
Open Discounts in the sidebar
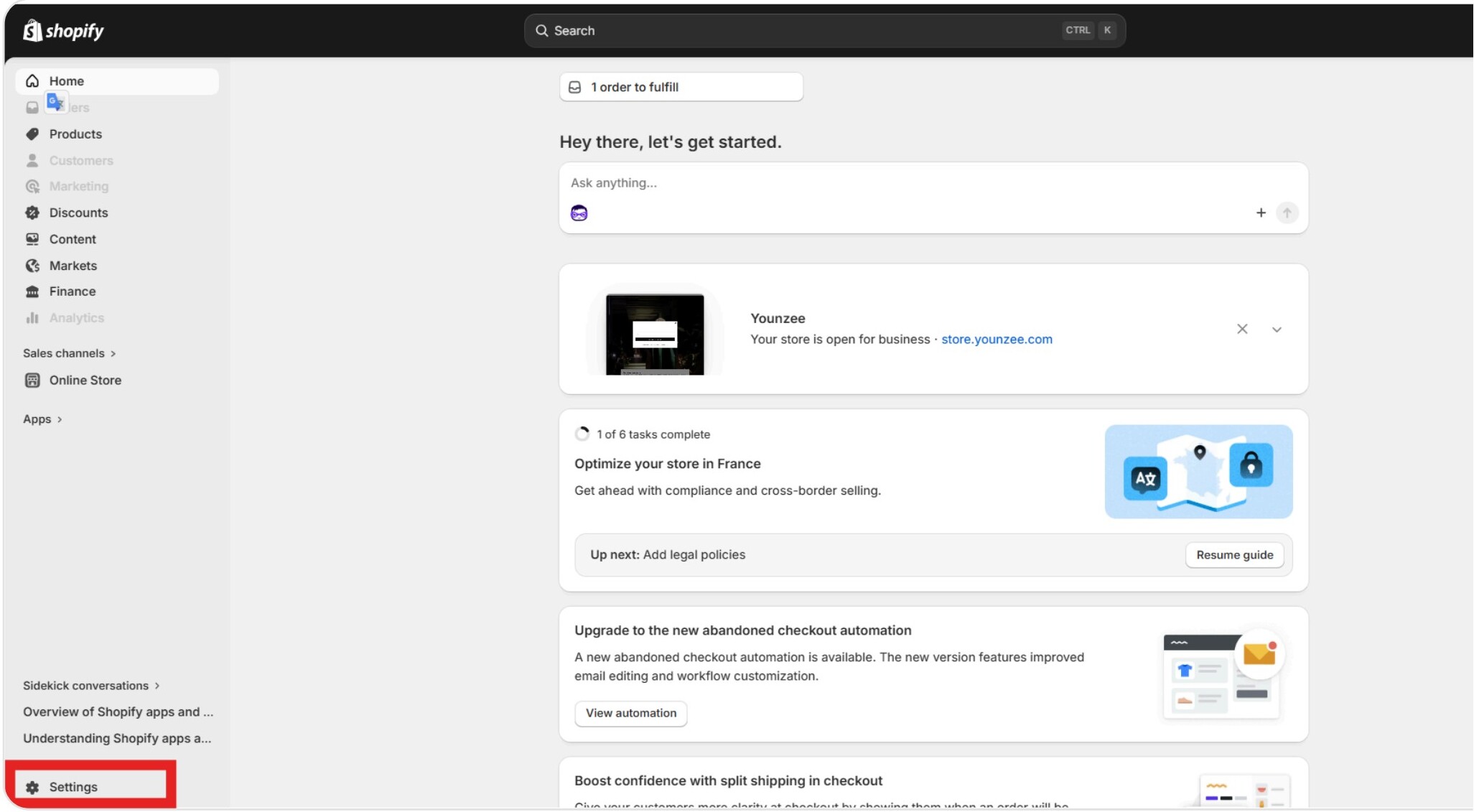click(x=117, y=213)
